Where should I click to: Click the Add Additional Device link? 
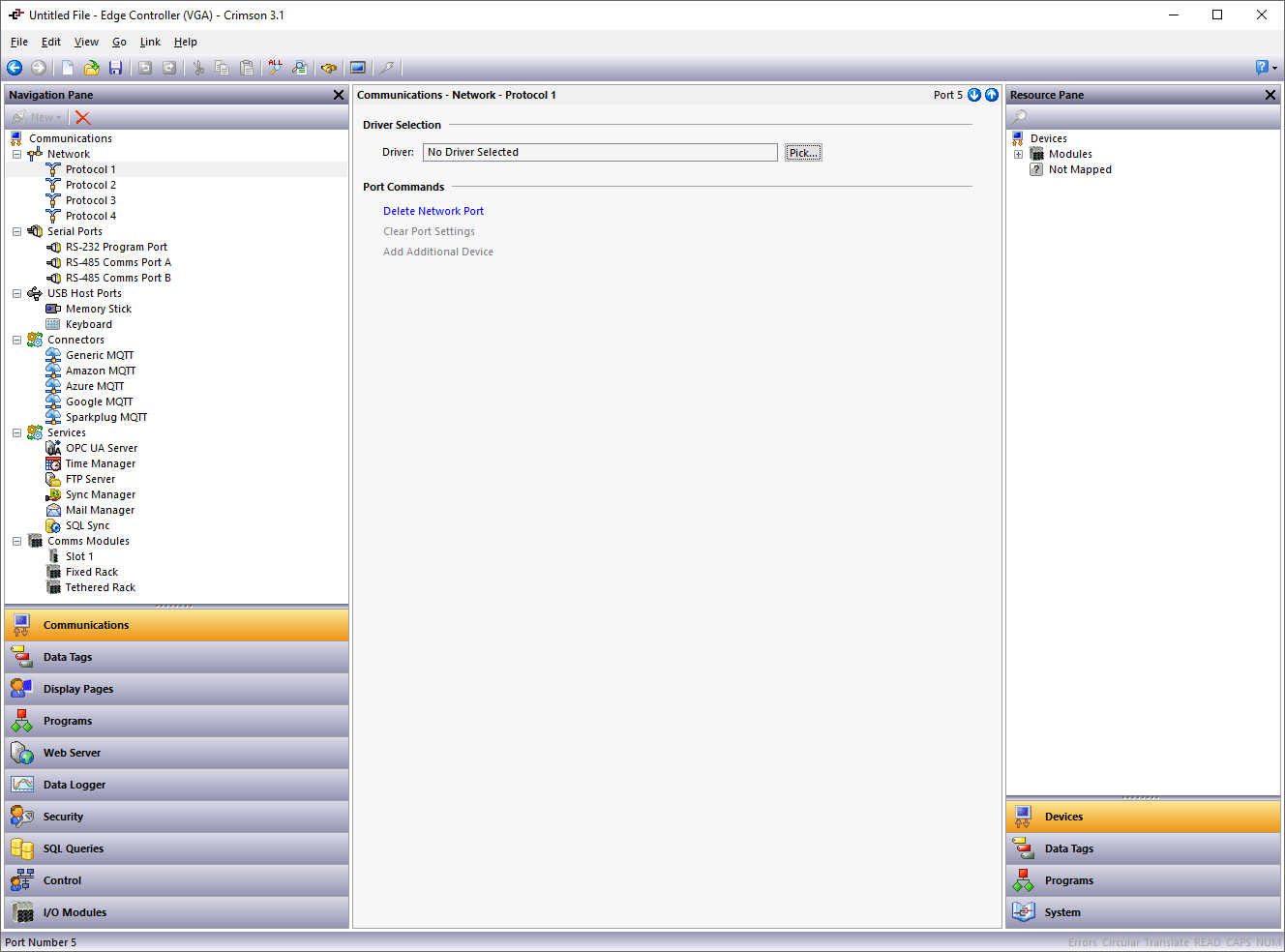pyautogui.click(x=438, y=252)
